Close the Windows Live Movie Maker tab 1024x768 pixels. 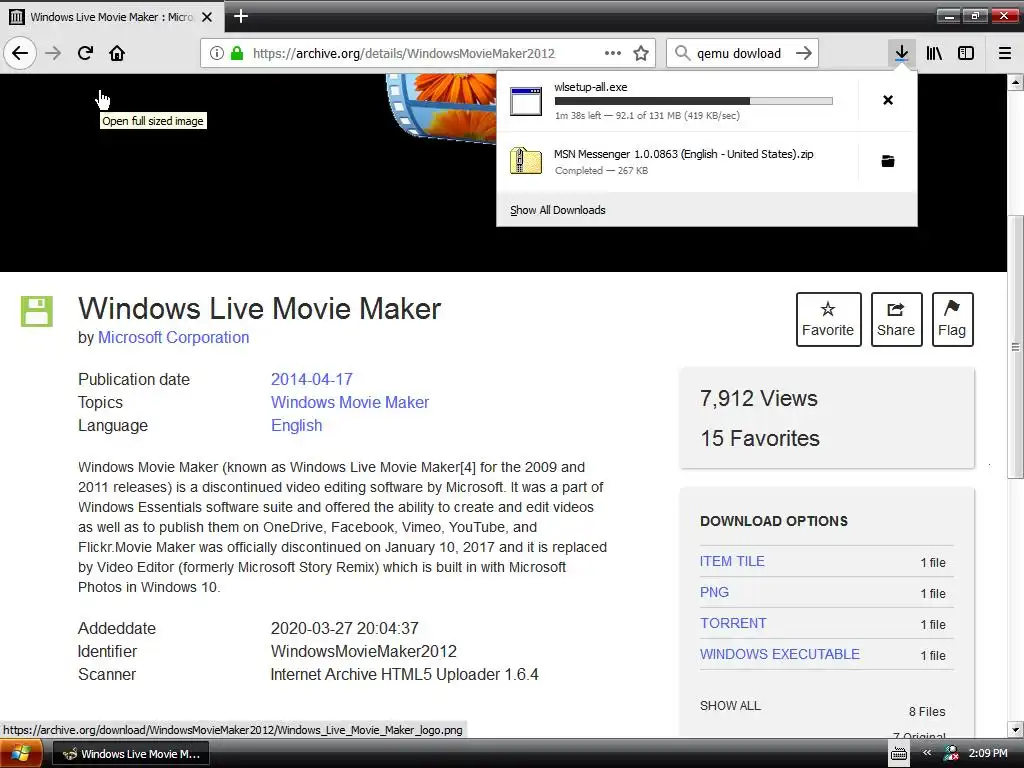207,17
